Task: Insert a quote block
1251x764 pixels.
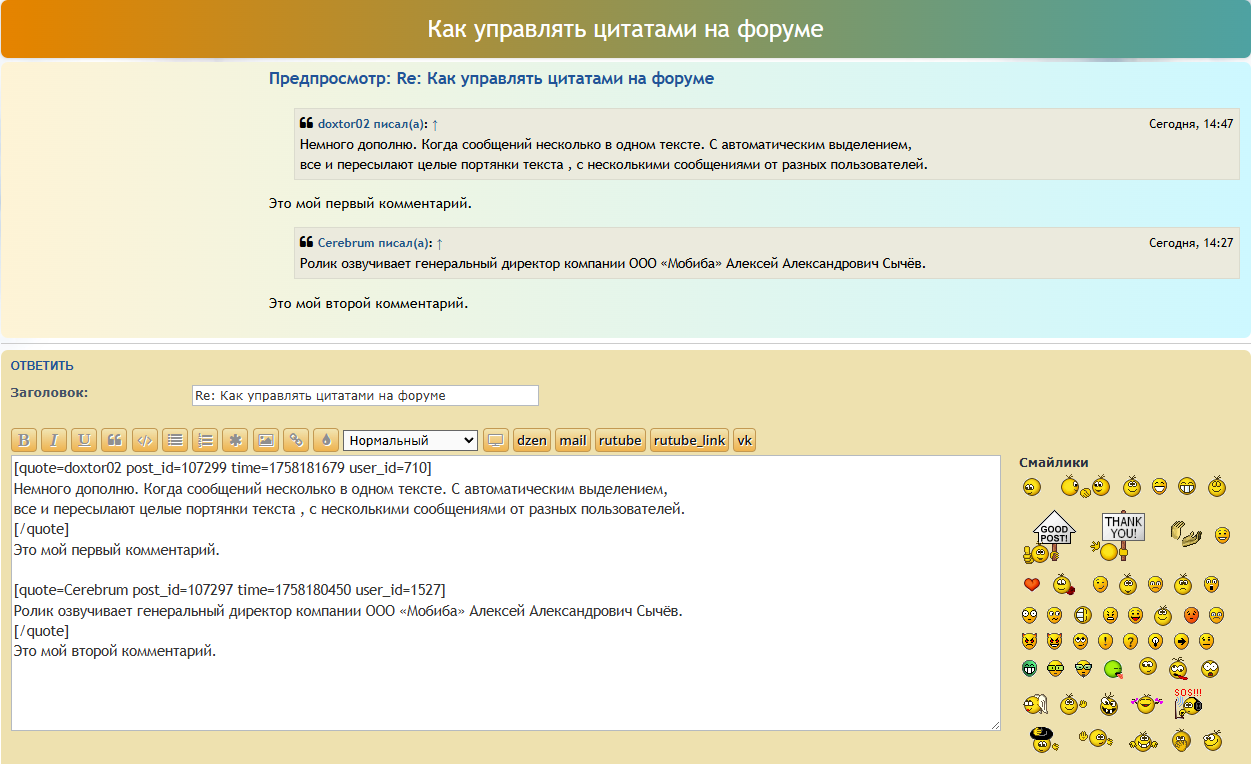Action: [115, 440]
